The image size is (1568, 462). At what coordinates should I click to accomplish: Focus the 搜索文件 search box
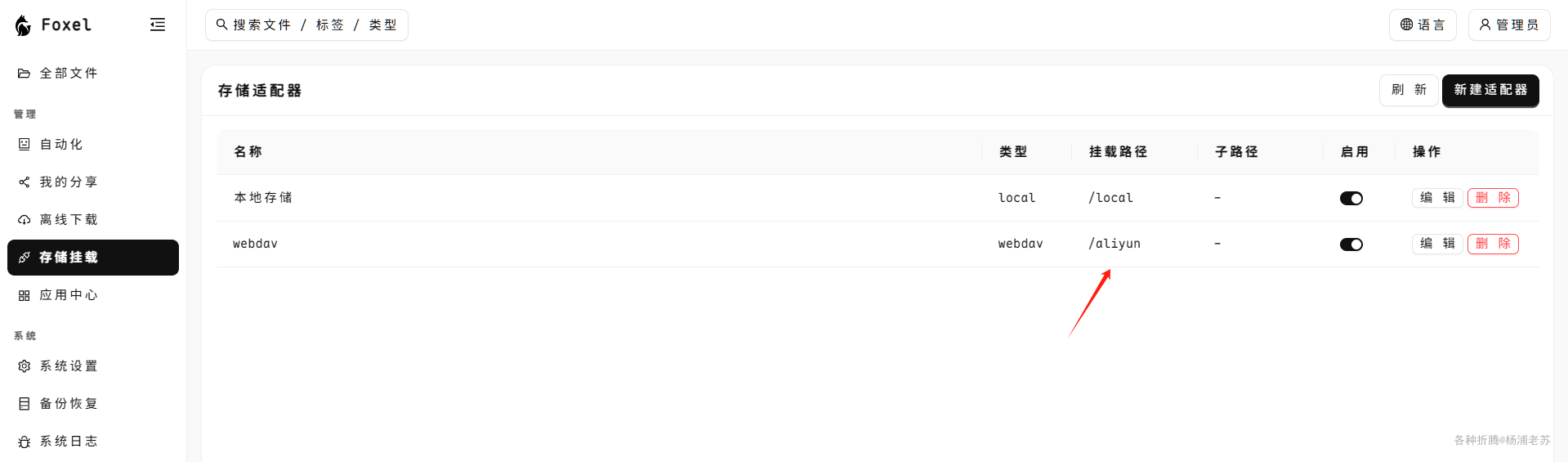[x=306, y=25]
